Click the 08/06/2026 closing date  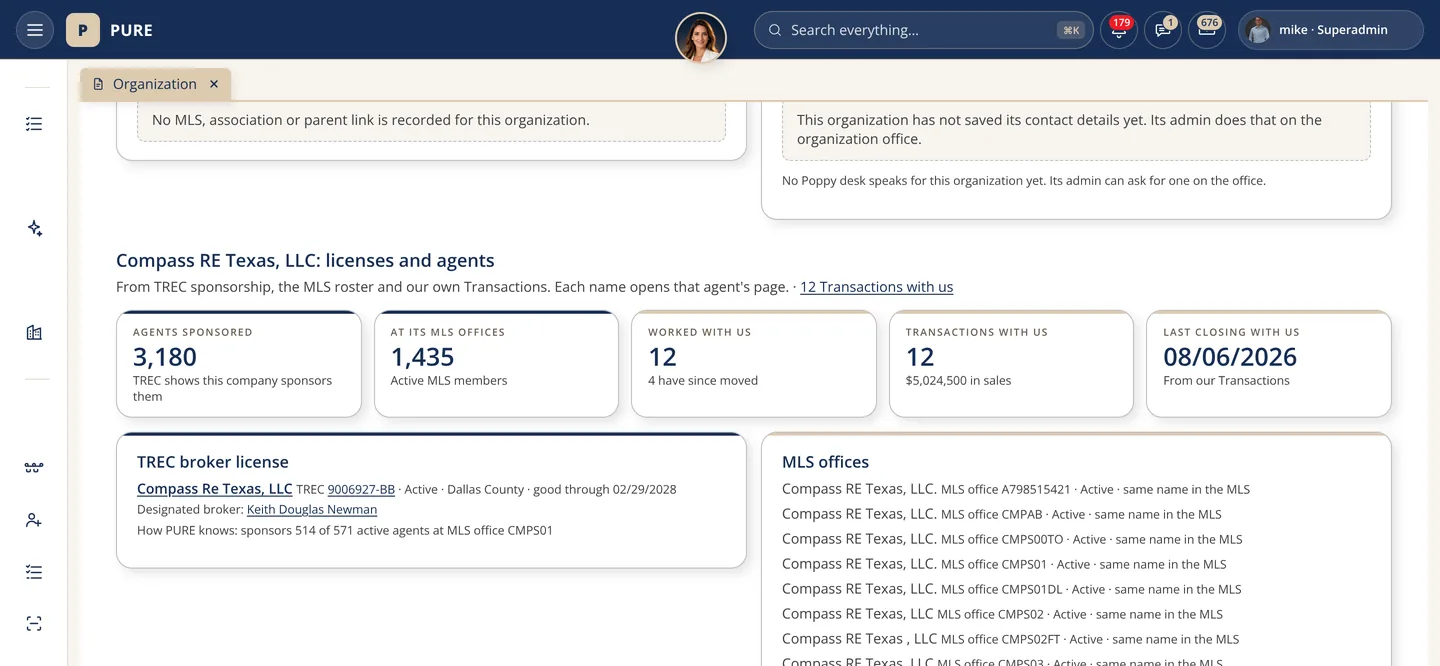pyautogui.click(x=1230, y=357)
